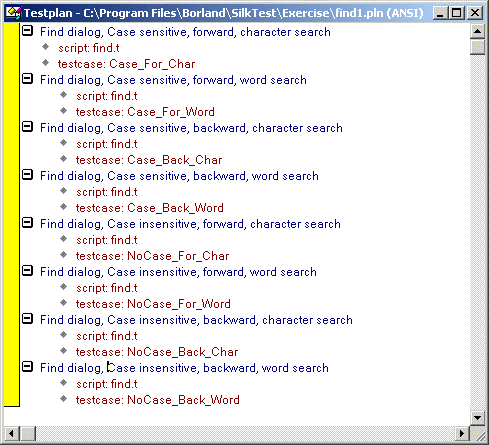
Task: Select 'Find dialog, Case sensitive, backward, character search' line
Action: pos(191,128)
